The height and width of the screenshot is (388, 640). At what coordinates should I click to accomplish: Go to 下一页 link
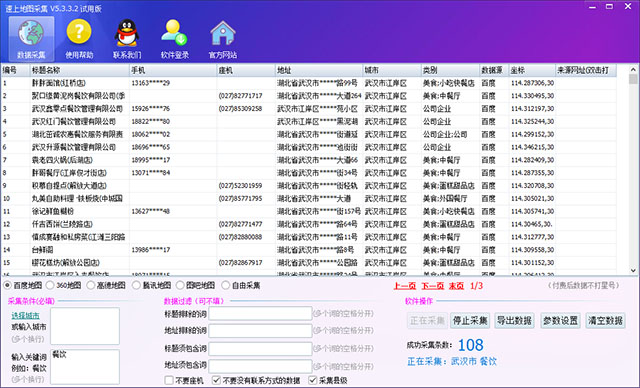tap(432, 286)
